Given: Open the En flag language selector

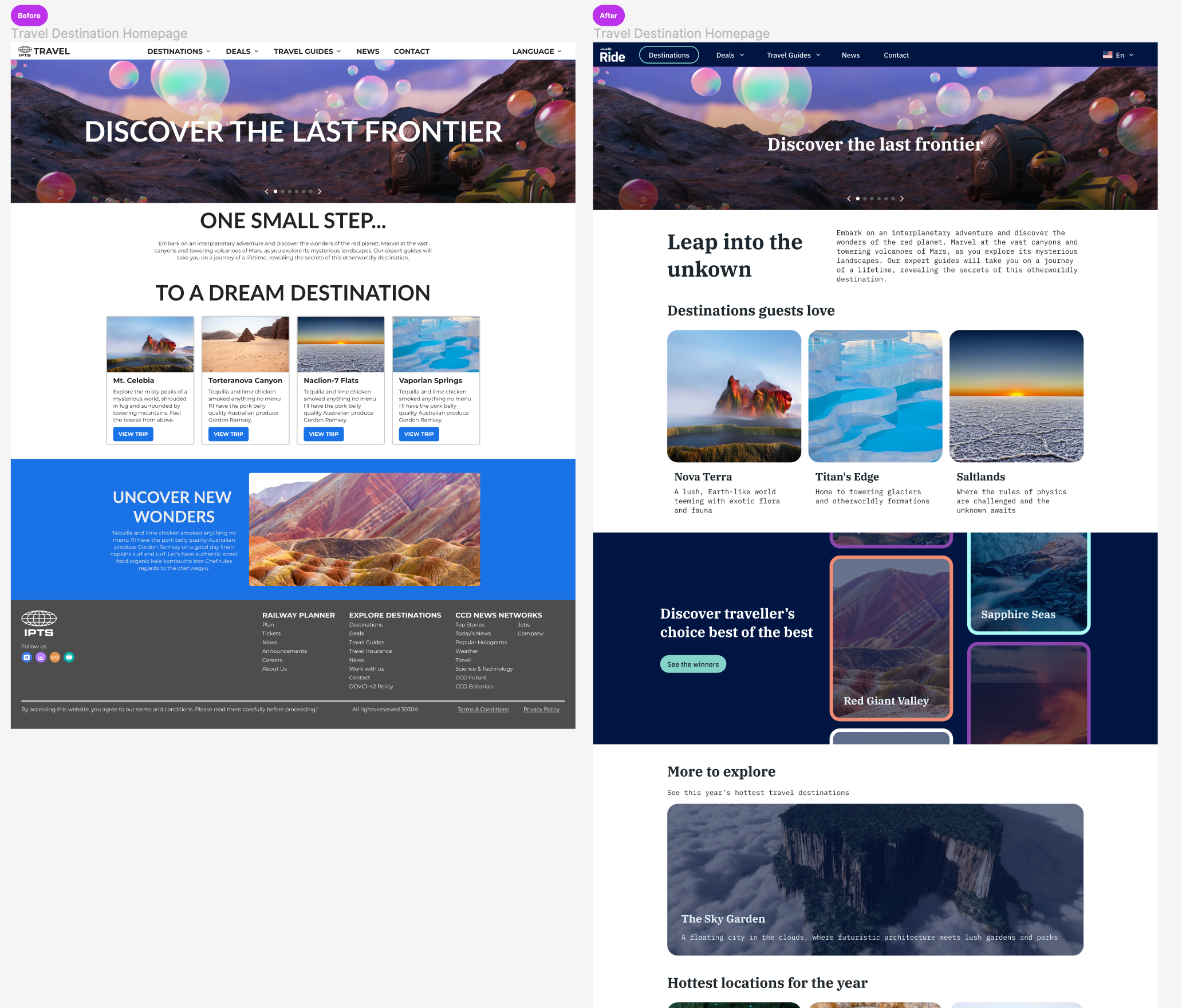Looking at the screenshot, I should pos(1118,56).
